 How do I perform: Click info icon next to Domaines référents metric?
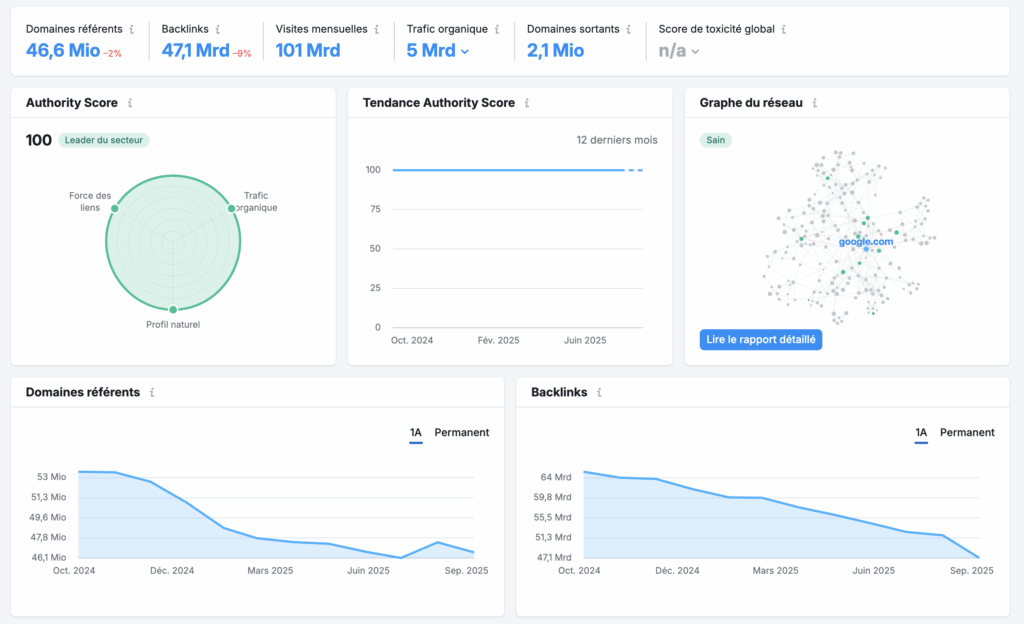131,30
